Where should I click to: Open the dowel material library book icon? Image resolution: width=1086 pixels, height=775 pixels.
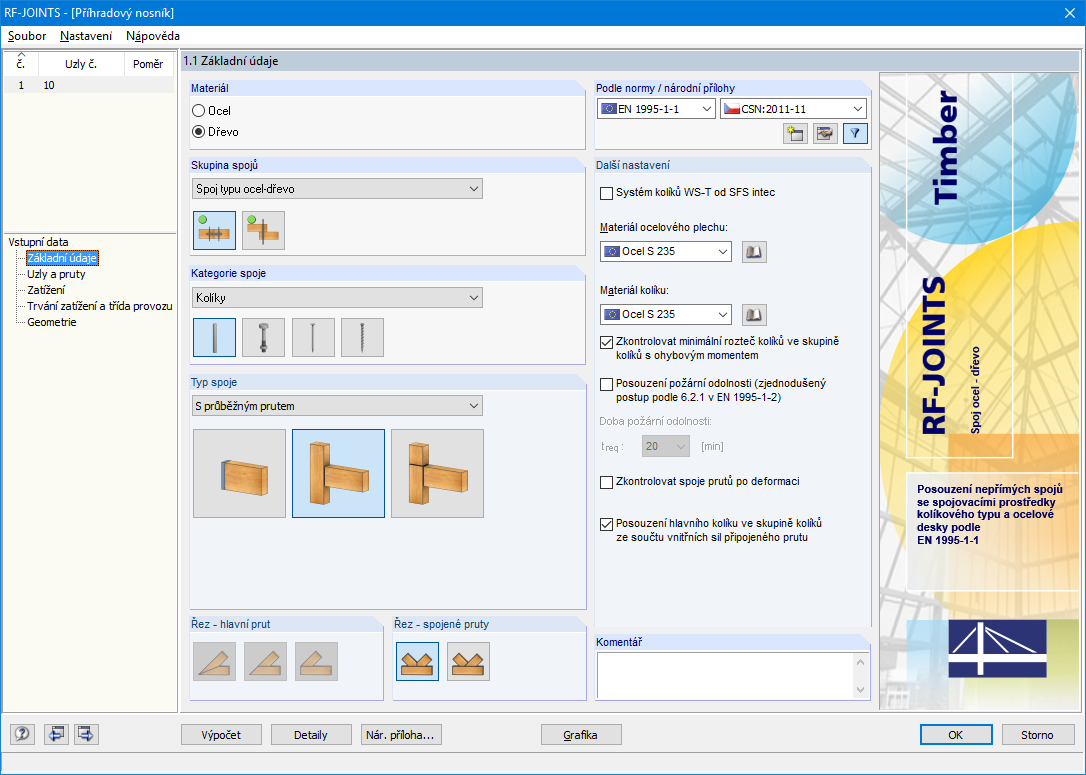pos(754,314)
